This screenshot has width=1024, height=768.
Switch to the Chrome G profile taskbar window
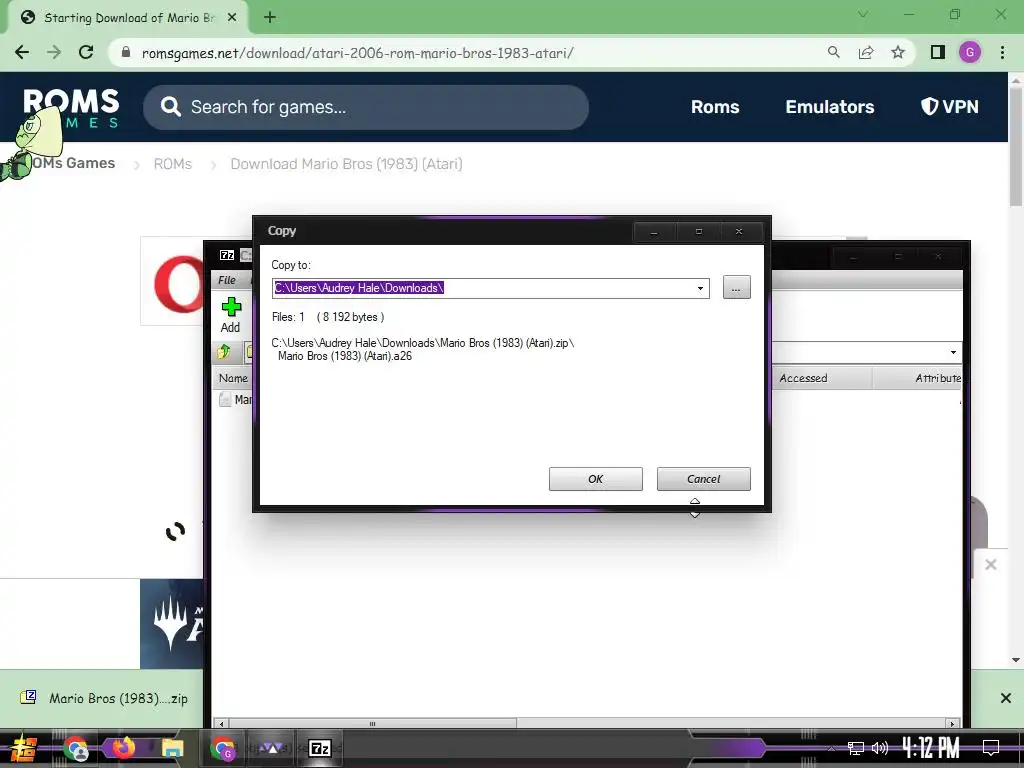[223, 748]
